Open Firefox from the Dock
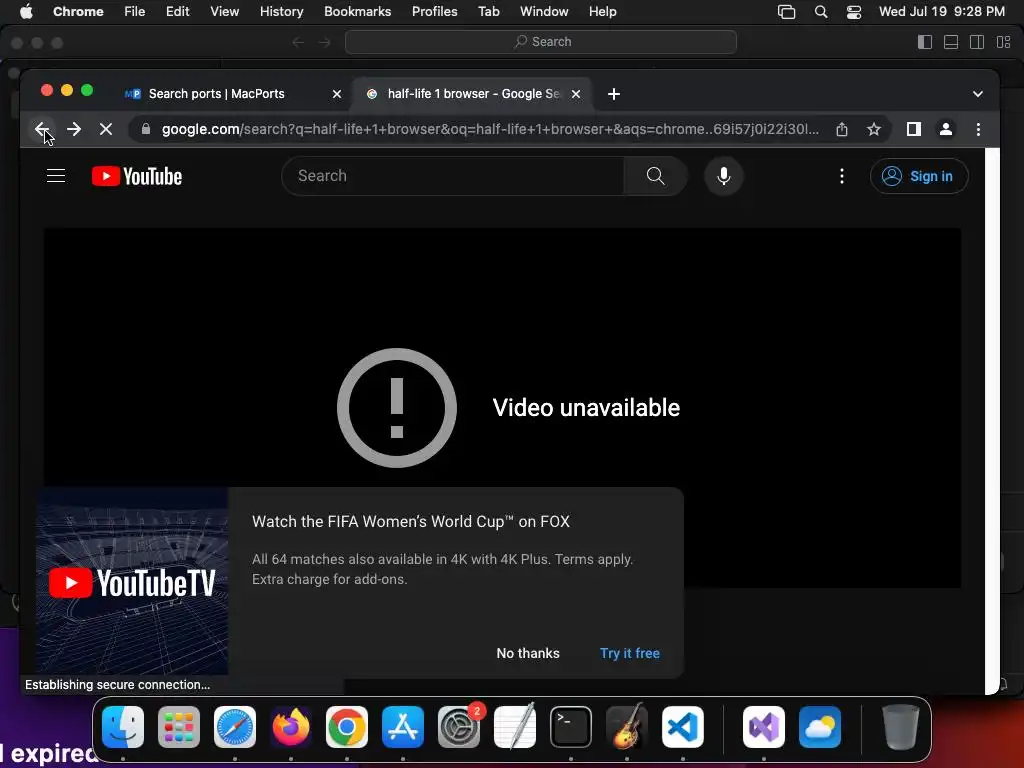This screenshot has width=1024, height=768. [291, 727]
